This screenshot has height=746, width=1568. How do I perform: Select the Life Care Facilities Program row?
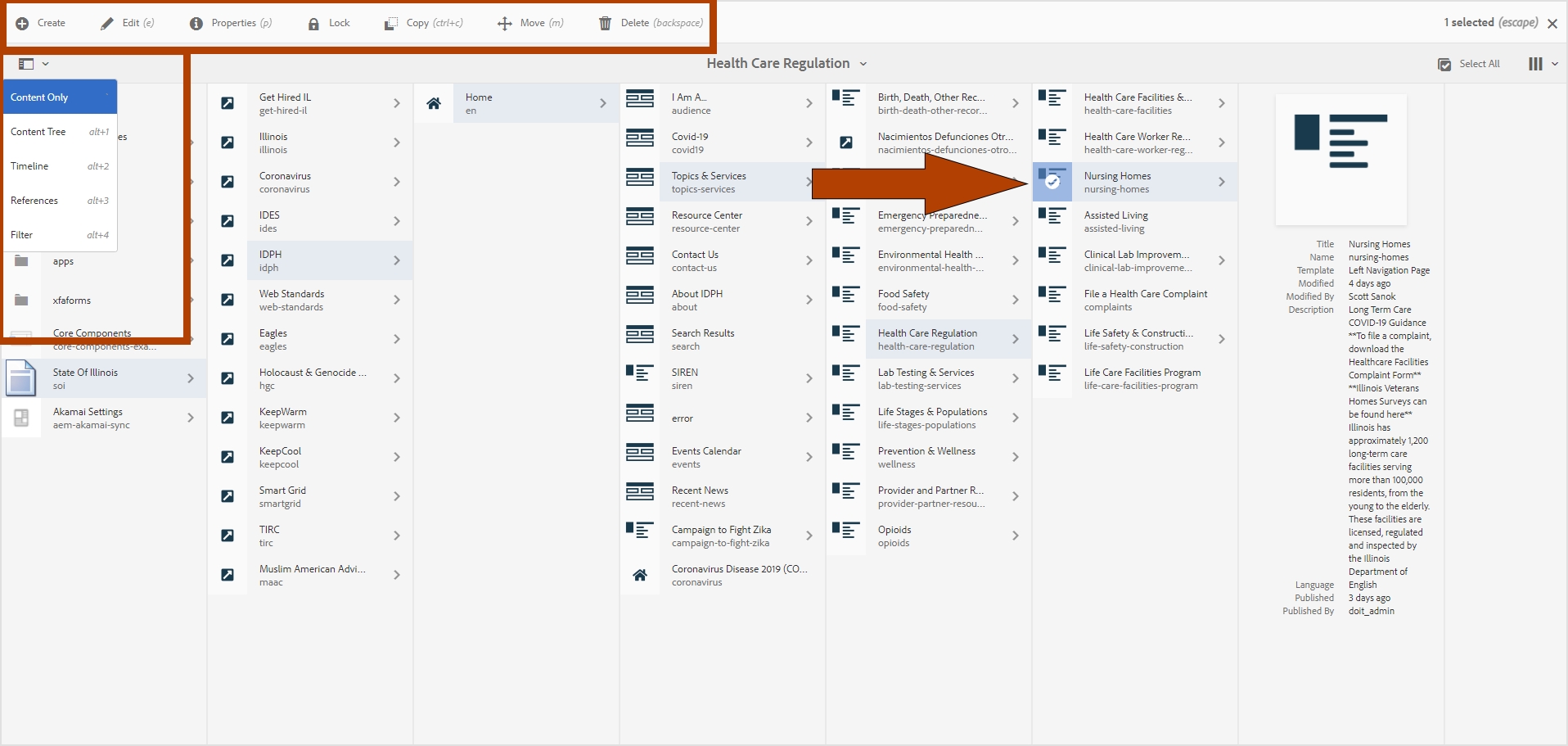[x=1135, y=378]
